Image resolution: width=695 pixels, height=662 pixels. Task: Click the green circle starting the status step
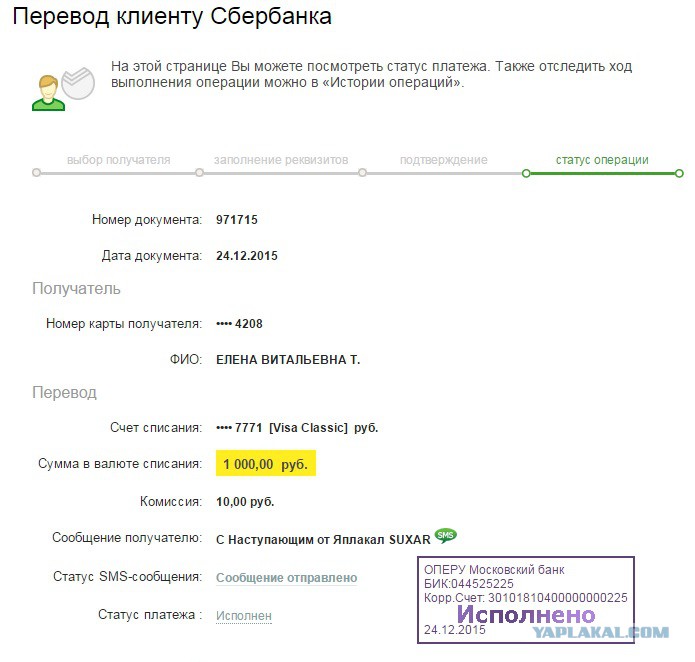tap(526, 173)
